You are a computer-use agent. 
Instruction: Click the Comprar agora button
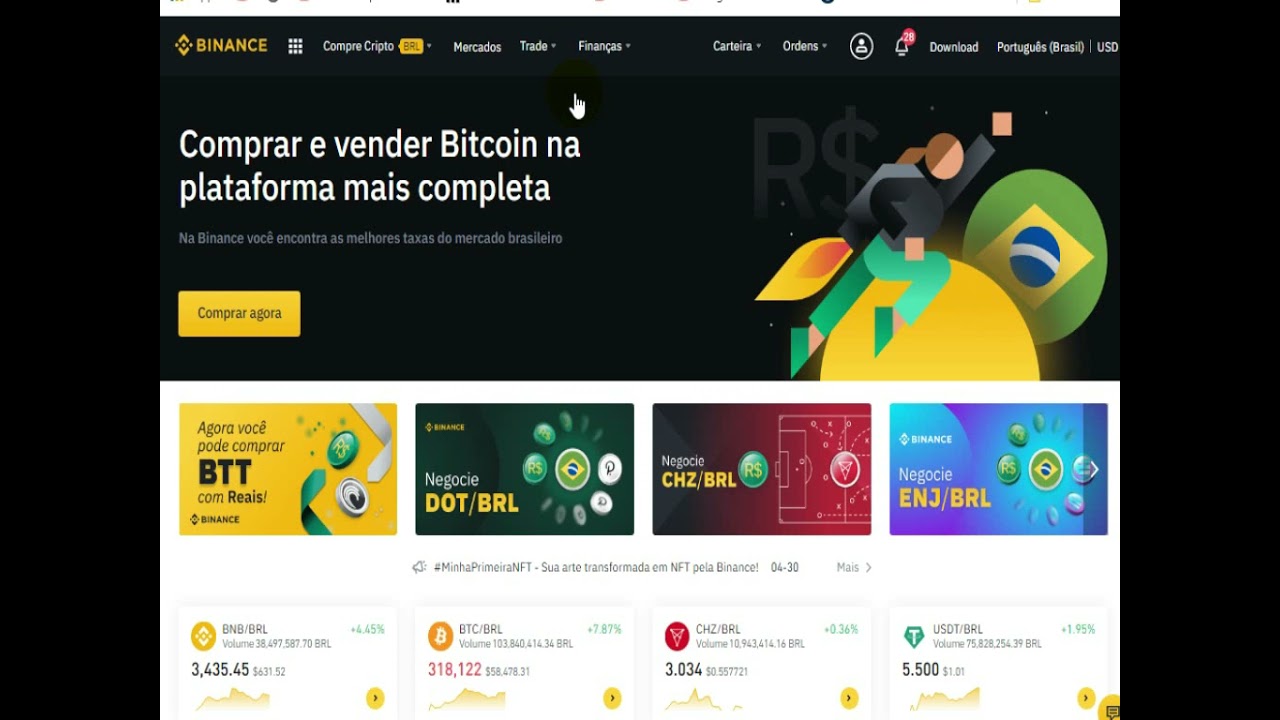[239, 313]
